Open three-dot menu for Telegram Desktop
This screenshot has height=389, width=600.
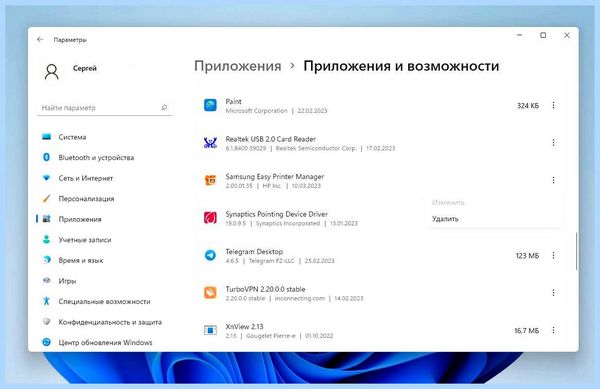point(553,255)
